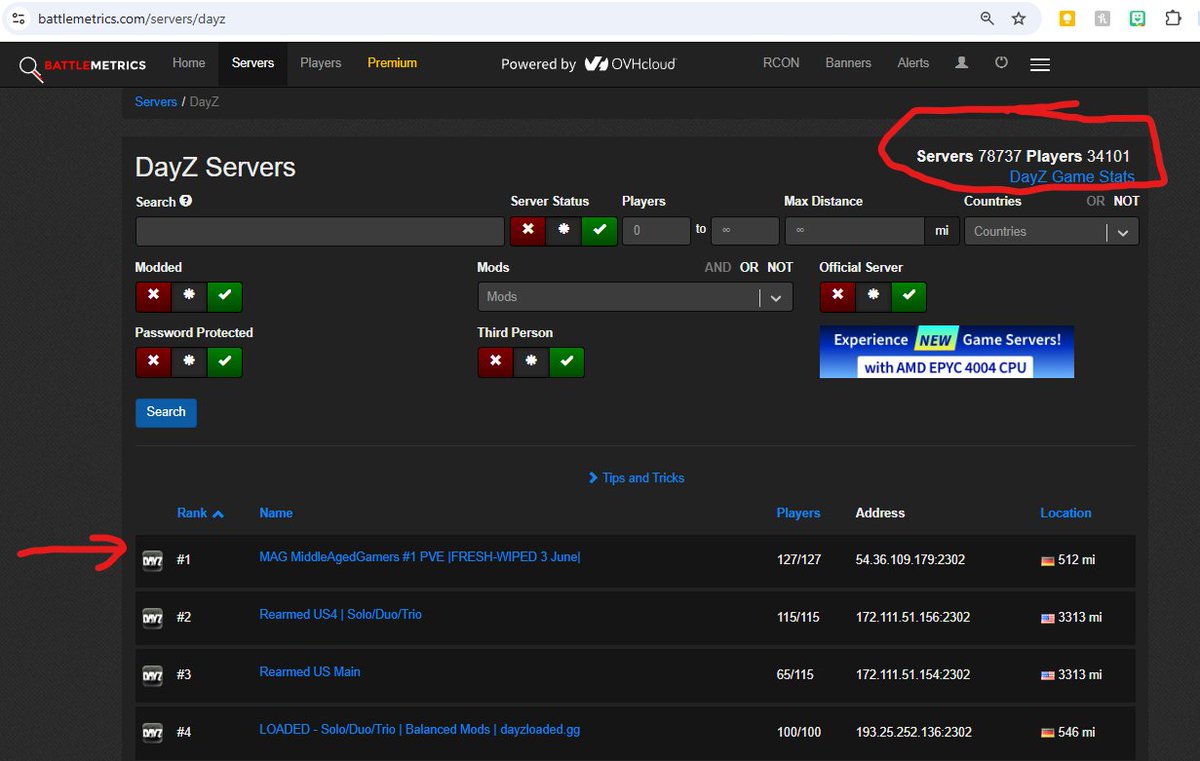
Task: Click DayZ icon for rank #2 server
Action: pos(152,618)
